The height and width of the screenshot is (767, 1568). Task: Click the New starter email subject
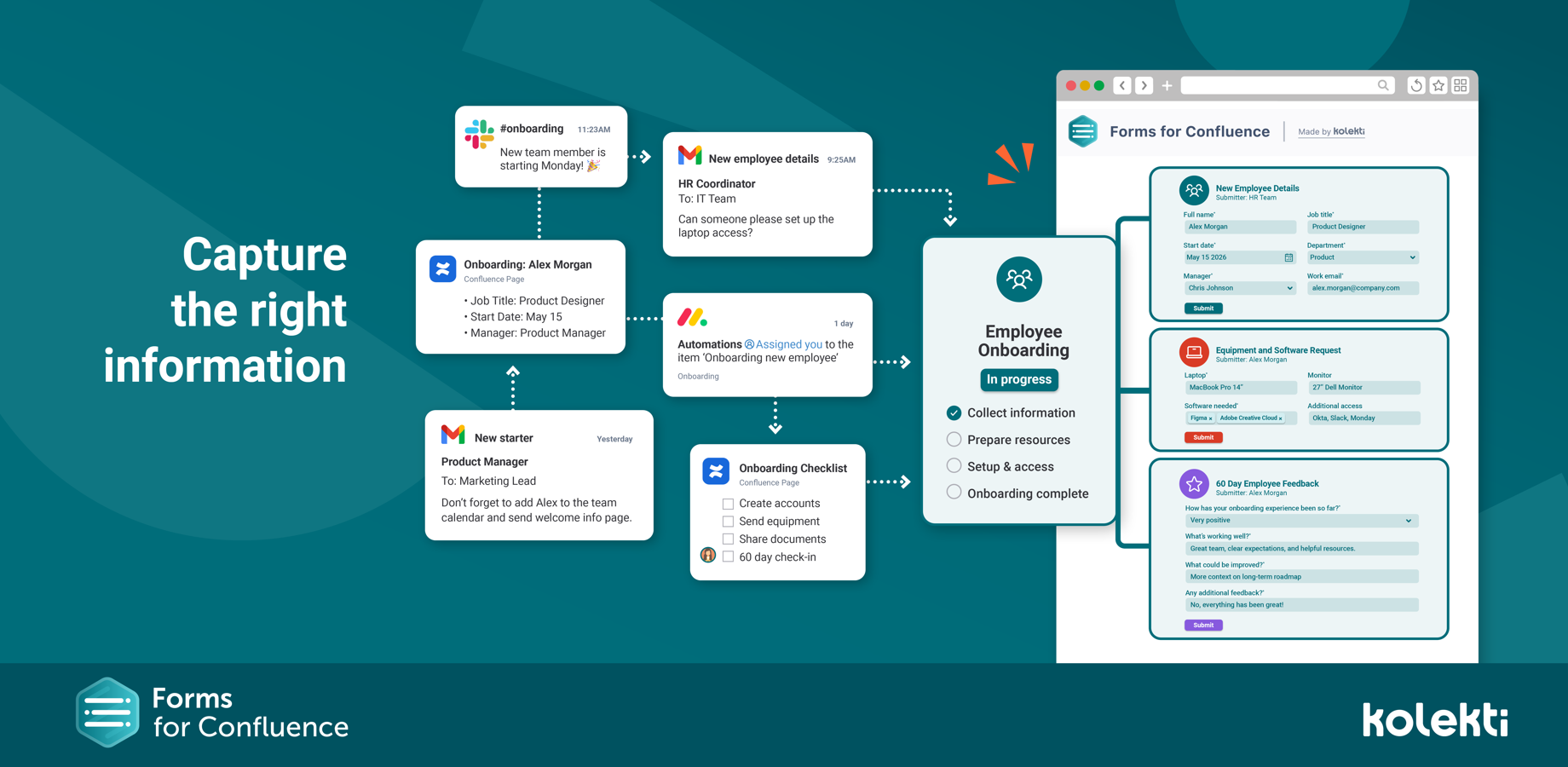pyautogui.click(x=504, y=438)
